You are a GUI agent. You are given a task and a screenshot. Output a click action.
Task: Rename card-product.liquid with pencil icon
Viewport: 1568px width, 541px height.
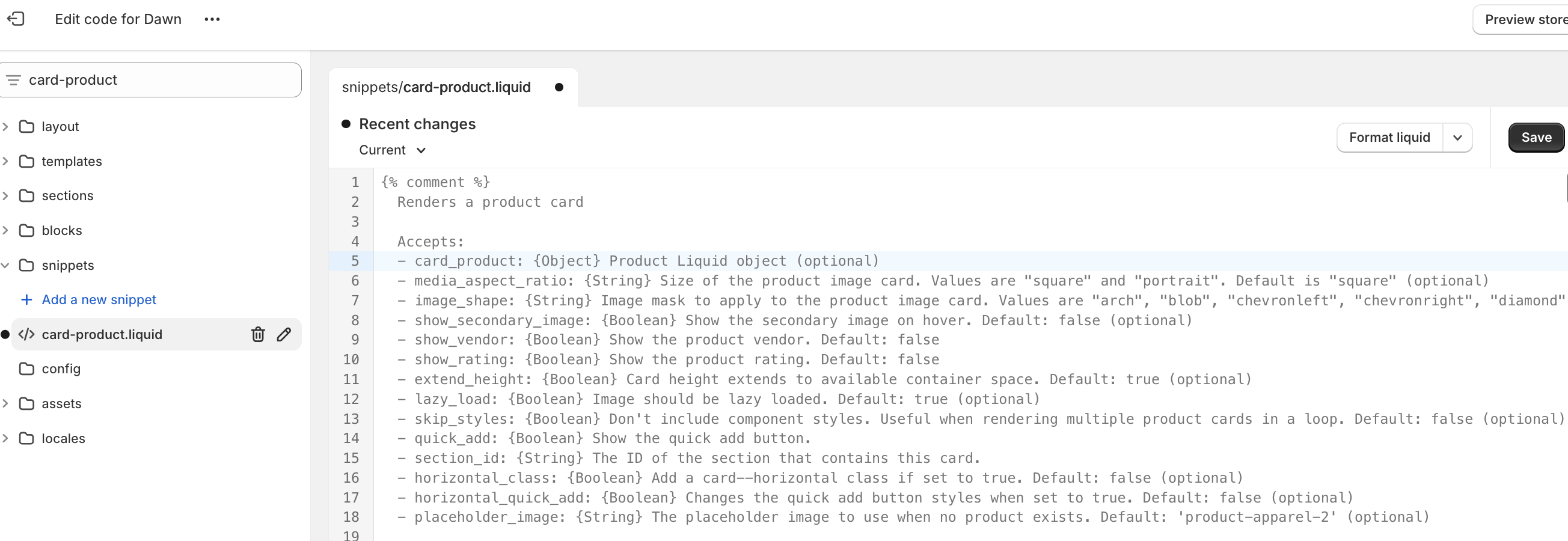pyautogui.click(x=284, y=334)
